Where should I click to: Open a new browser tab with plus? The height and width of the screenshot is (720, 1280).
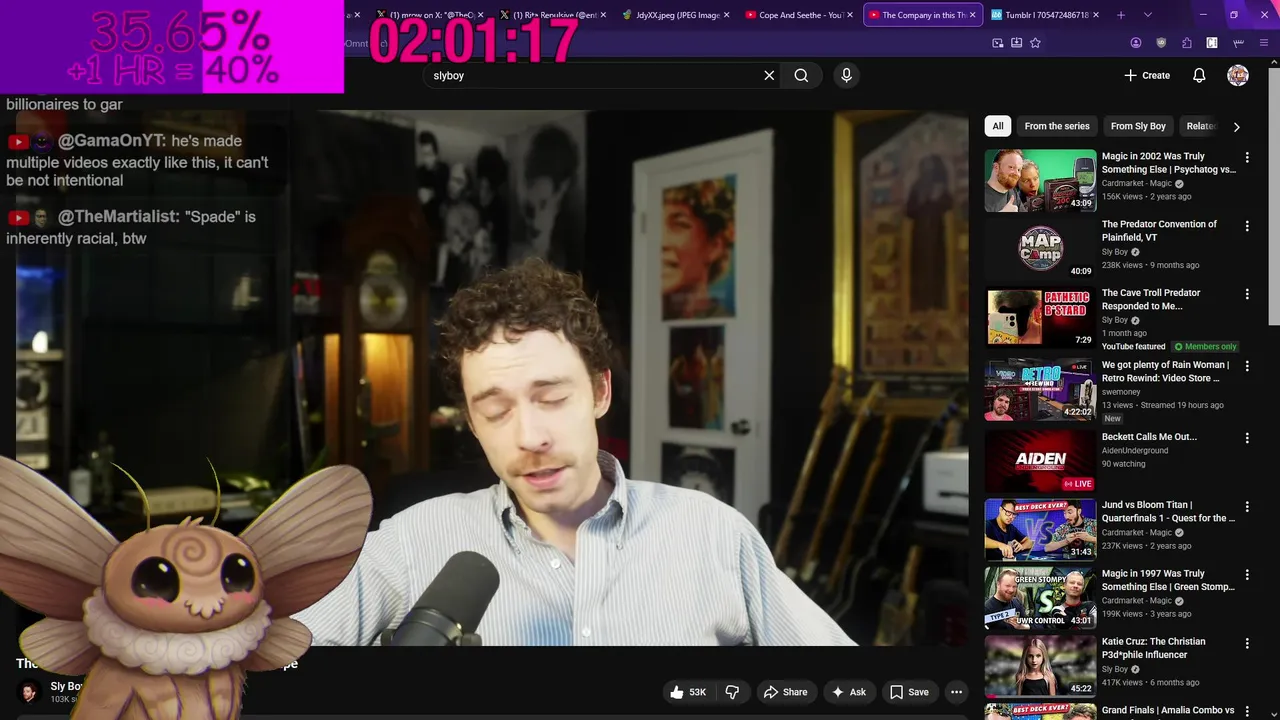(x=1121, y=15)
